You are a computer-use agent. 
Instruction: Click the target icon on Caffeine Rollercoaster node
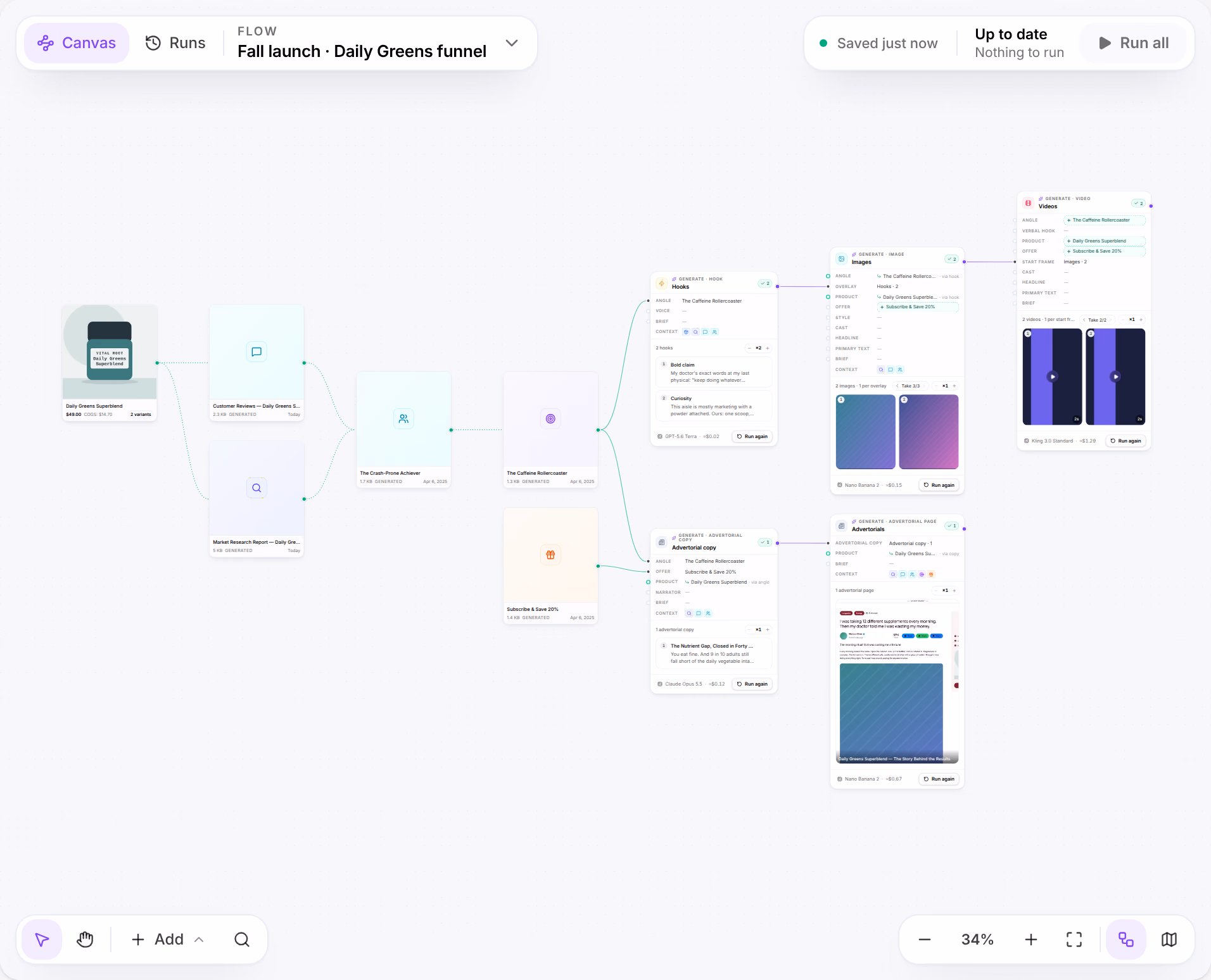(550, 418)
